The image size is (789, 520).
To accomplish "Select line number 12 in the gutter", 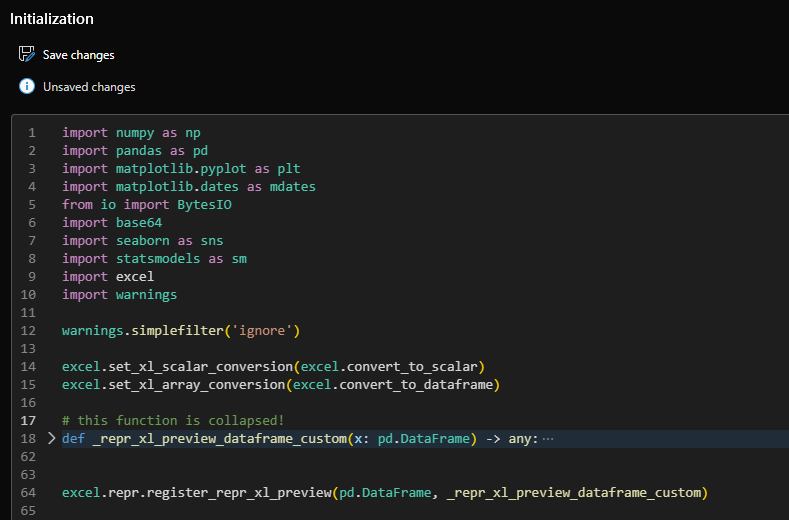I will tap(29, 331).
